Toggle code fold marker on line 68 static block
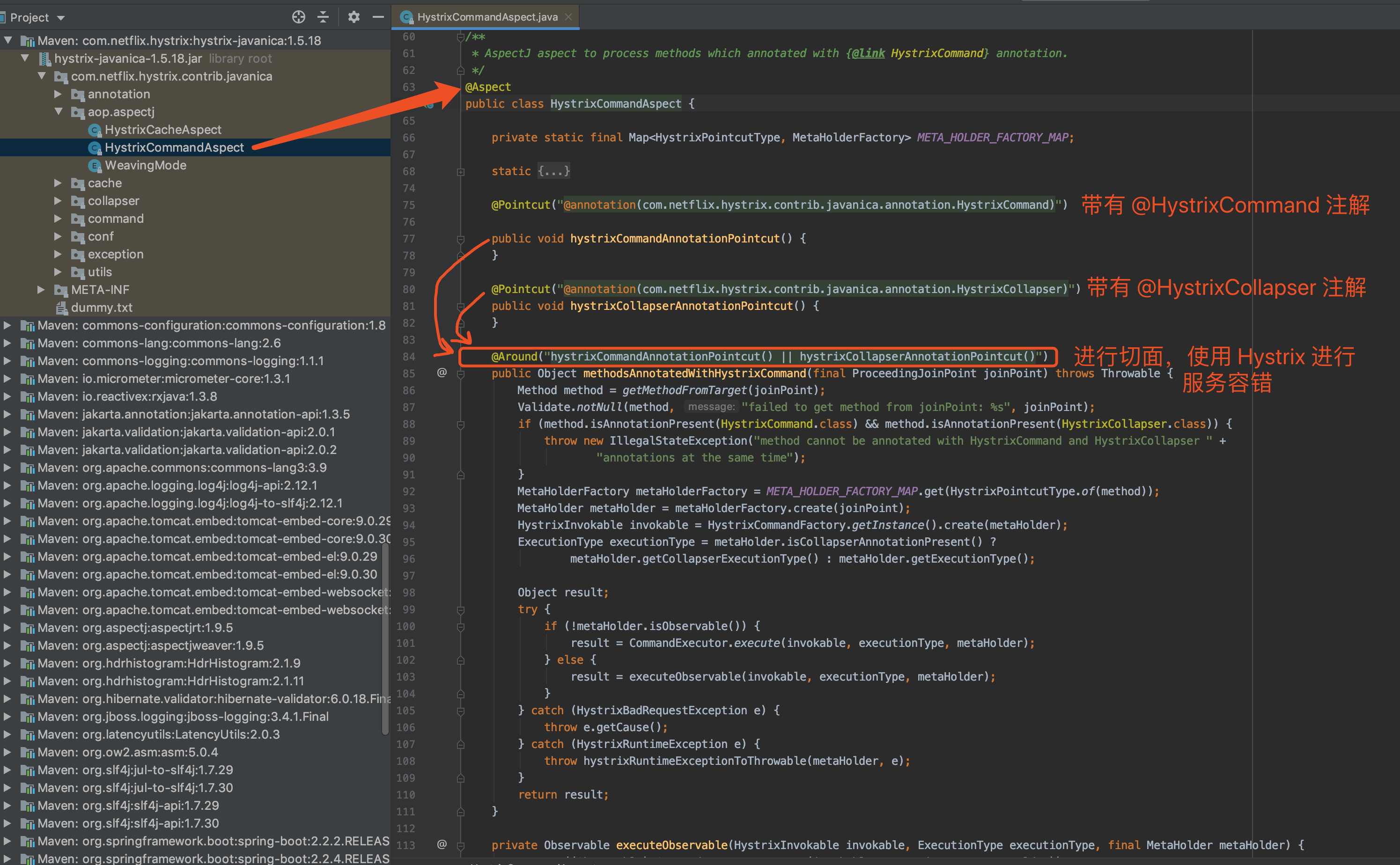The height and width of the screenshot is (865, 1400). [x=461, y=172]
